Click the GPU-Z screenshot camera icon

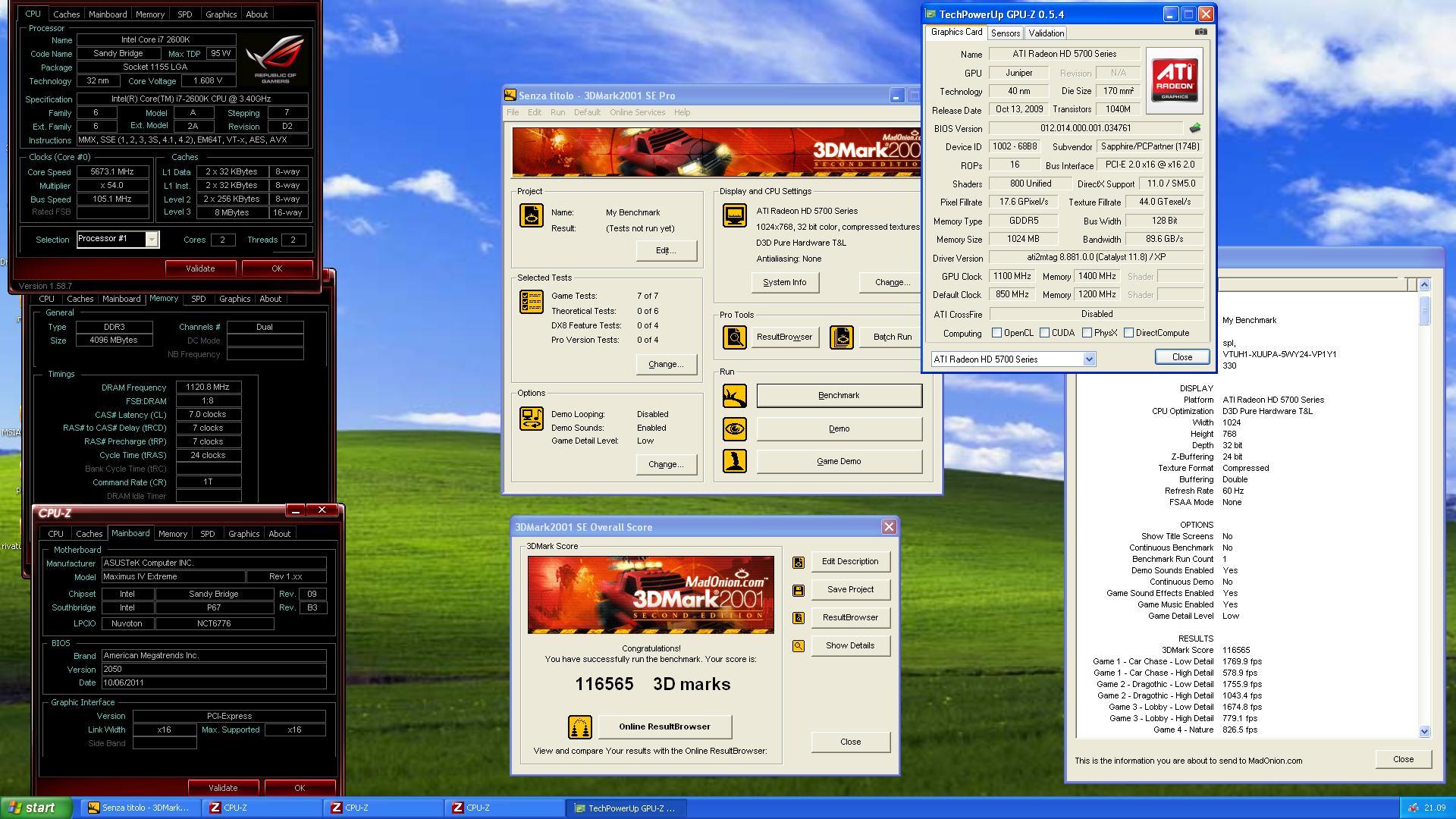point(1200,32)
